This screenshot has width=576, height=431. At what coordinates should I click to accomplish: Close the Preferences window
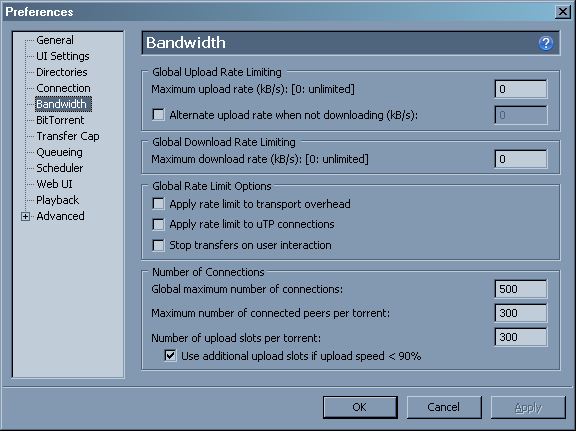563,12
